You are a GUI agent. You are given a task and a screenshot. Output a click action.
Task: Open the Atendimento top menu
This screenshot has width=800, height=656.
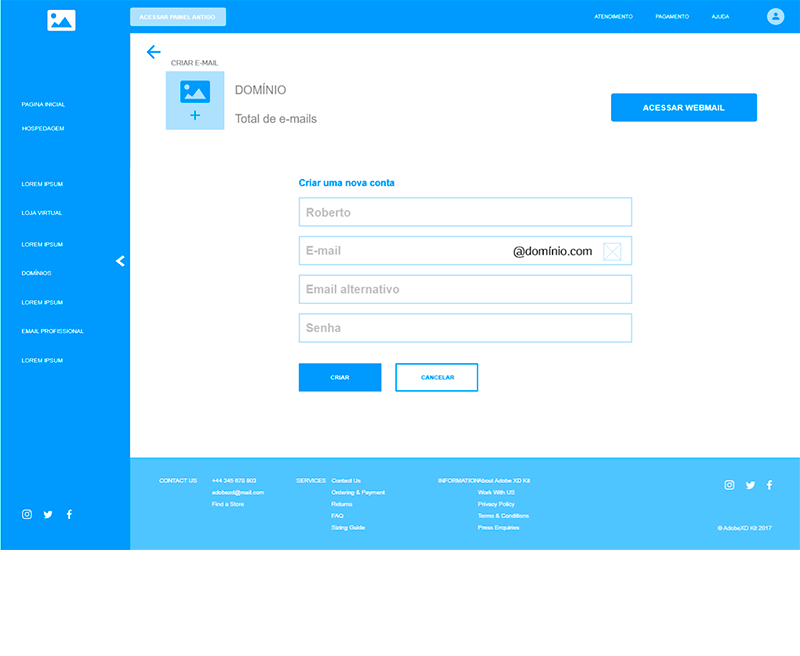(x=613, y=17)
